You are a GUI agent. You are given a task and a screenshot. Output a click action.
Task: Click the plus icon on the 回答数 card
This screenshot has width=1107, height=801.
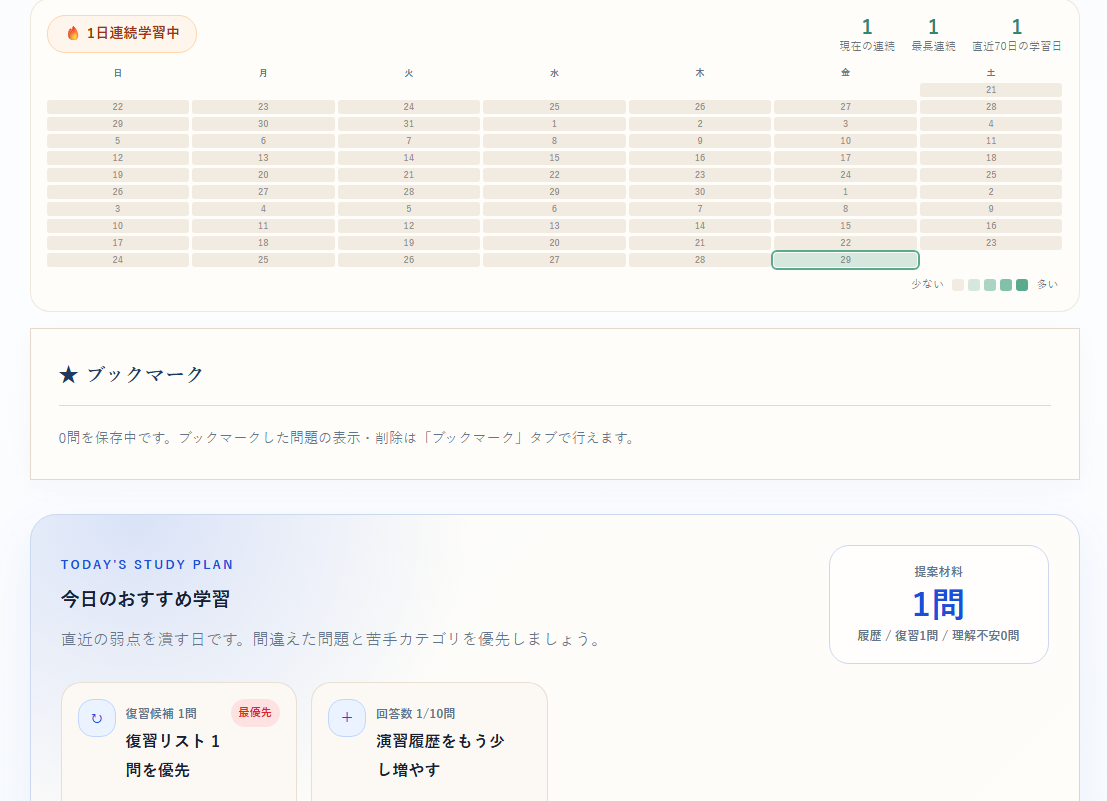(347, 718)
